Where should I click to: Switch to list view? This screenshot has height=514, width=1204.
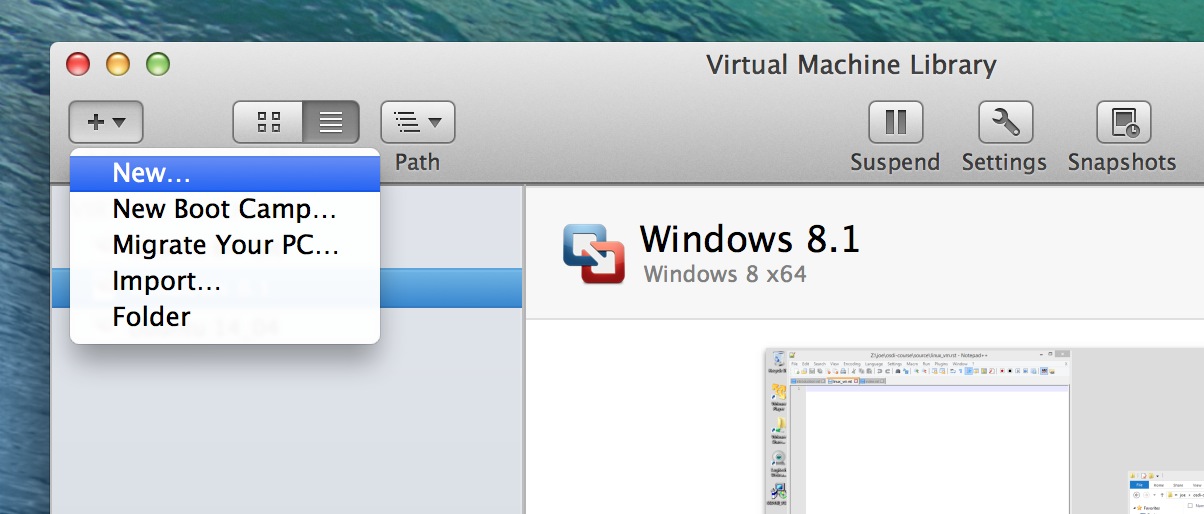tap(331, 122)
